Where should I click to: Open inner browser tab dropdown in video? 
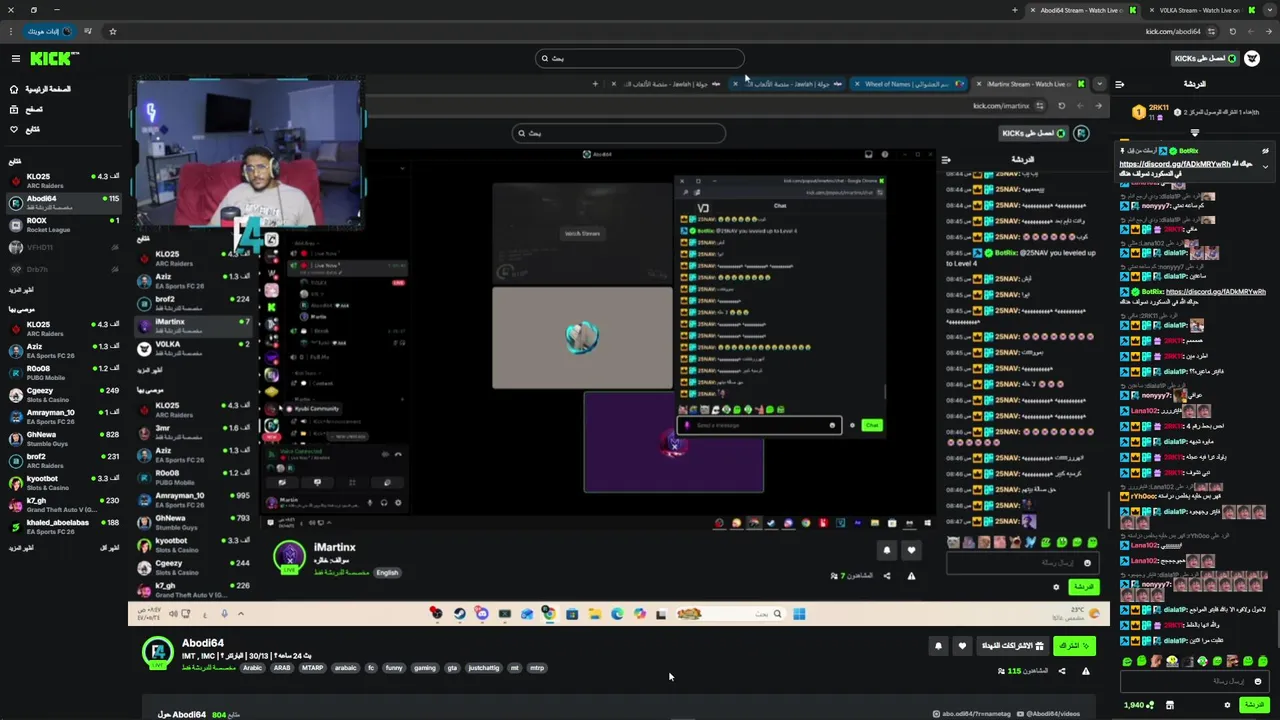[1099, 84]
